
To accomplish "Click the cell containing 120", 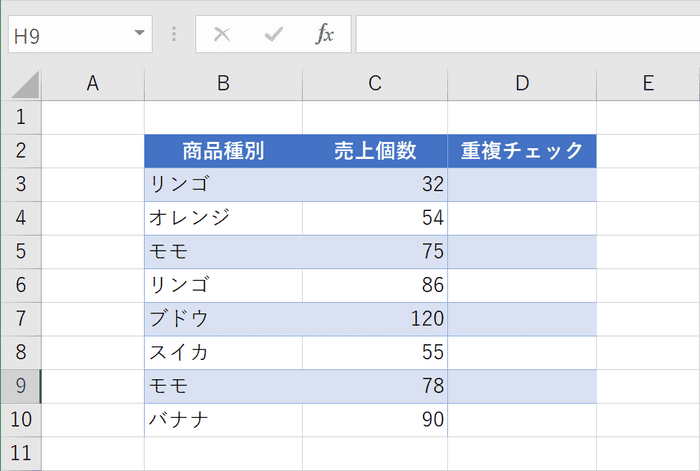I will point(375,319).
